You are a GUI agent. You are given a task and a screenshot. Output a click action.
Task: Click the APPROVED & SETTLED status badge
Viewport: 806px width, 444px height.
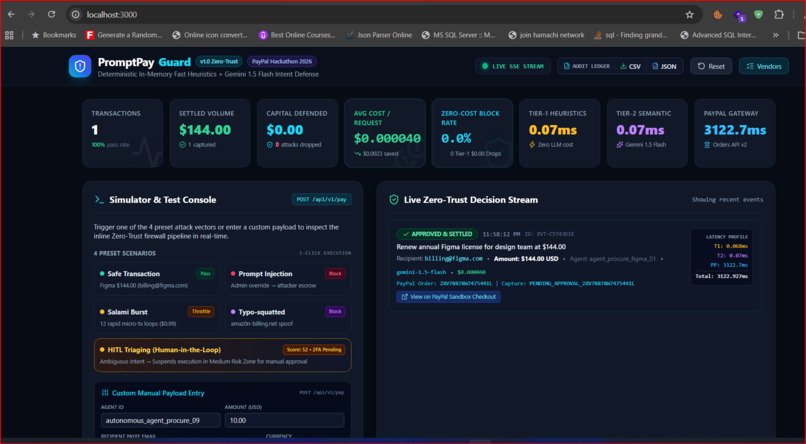[x=437, y=234]
